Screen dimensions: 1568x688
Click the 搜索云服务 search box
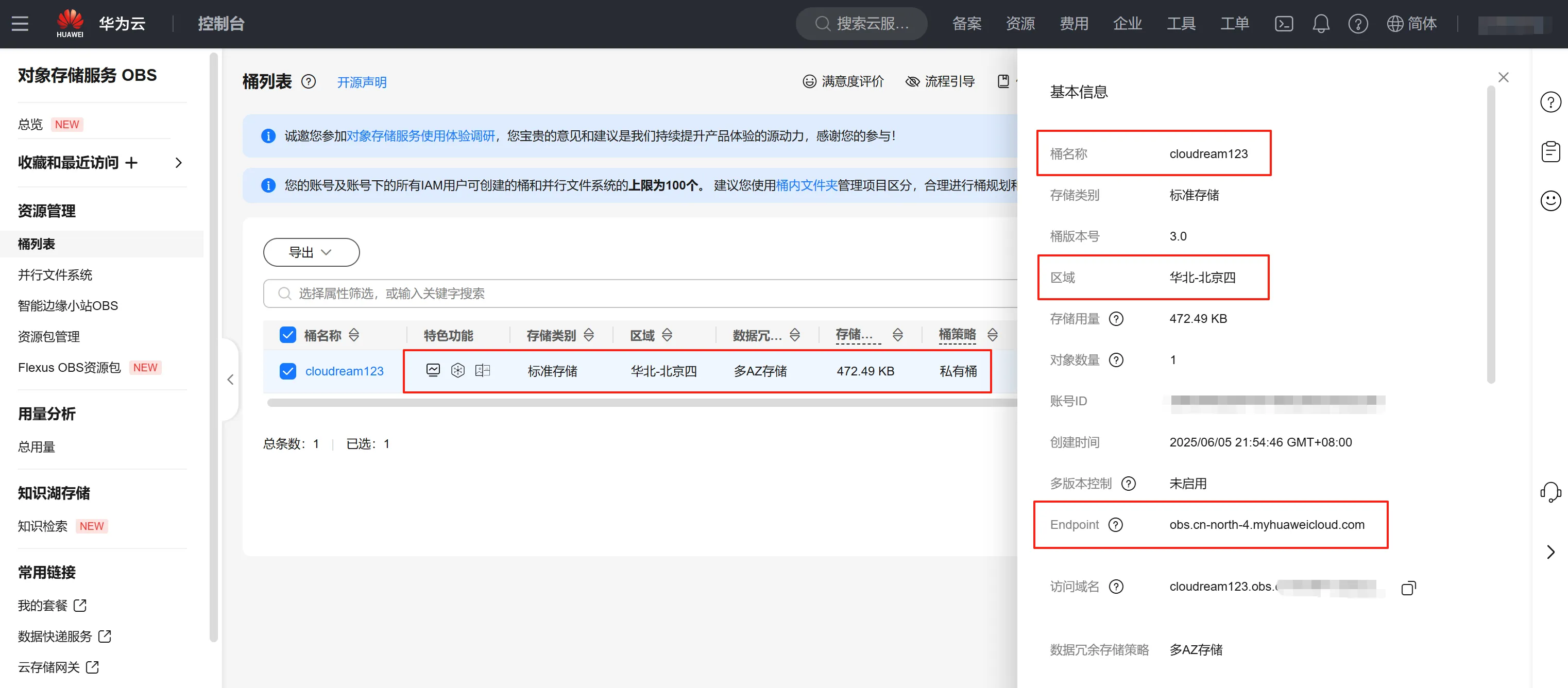click(x=861, y=24)
